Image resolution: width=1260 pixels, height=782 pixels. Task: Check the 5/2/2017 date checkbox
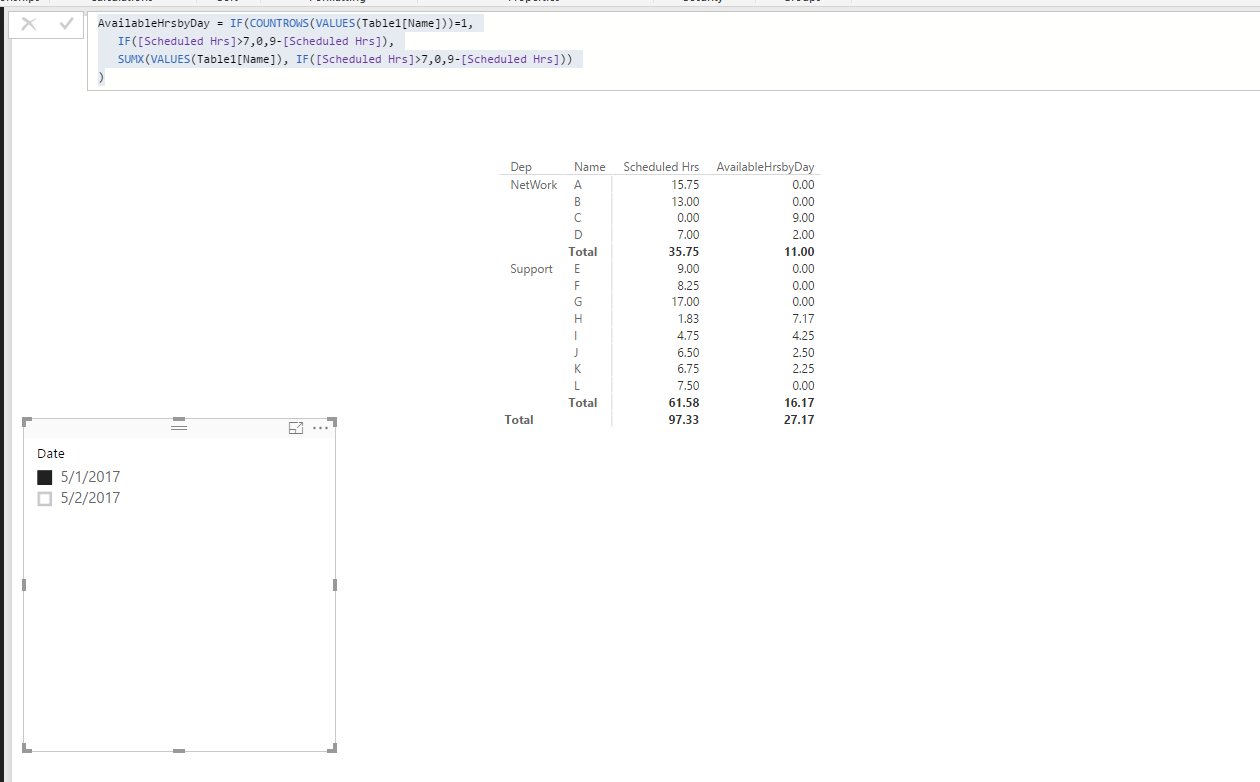[44, 498]
